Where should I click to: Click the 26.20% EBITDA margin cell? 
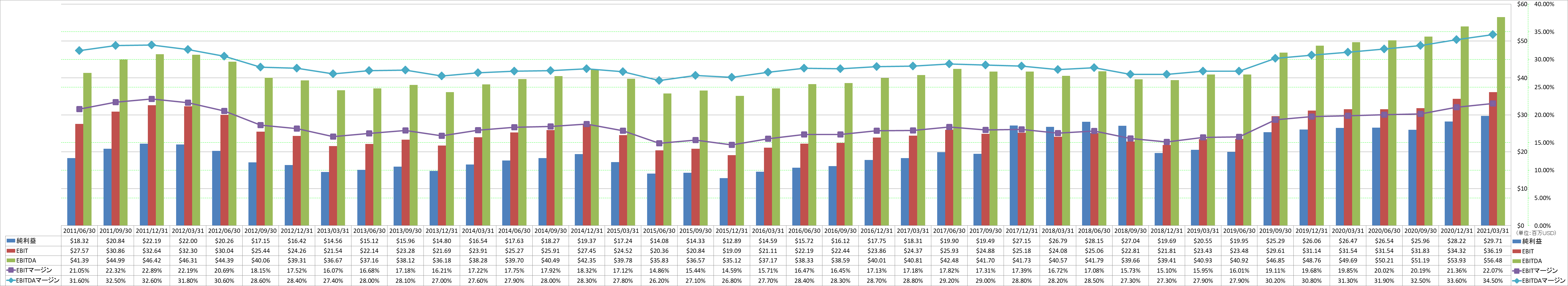click(x=659, y=280)
